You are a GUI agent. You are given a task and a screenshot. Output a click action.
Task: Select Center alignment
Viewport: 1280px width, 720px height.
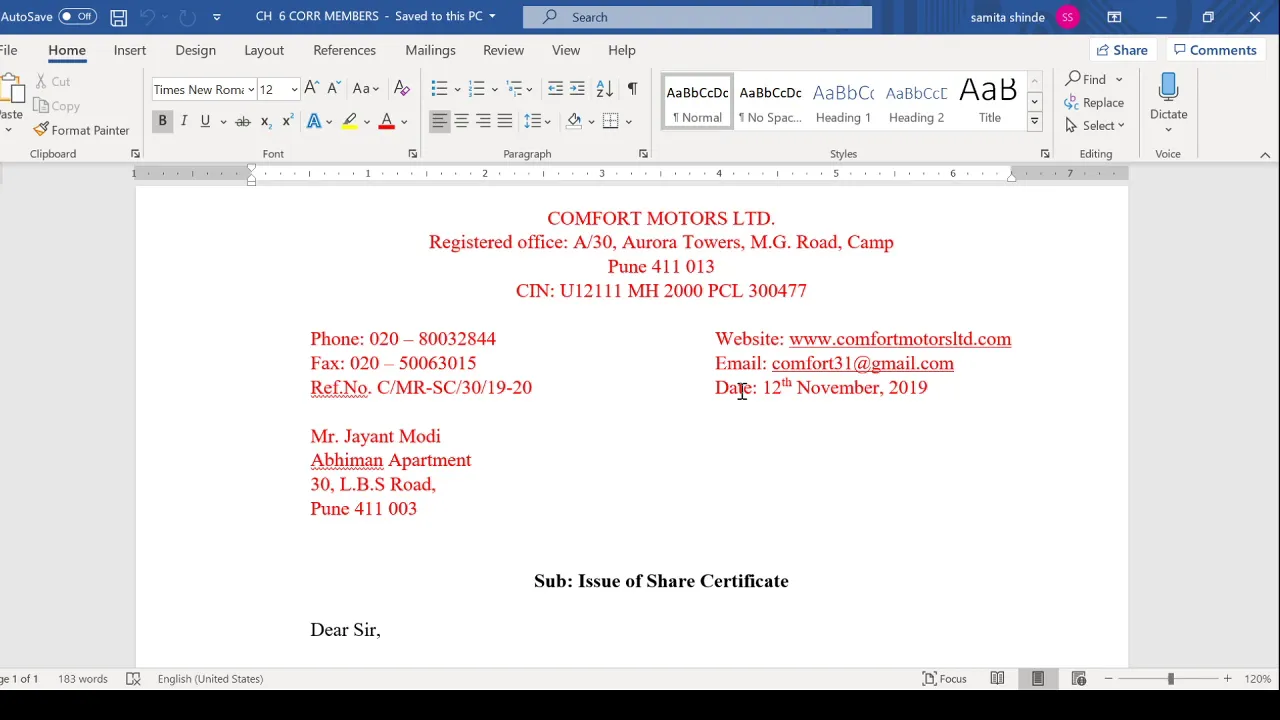coord(461,121)
